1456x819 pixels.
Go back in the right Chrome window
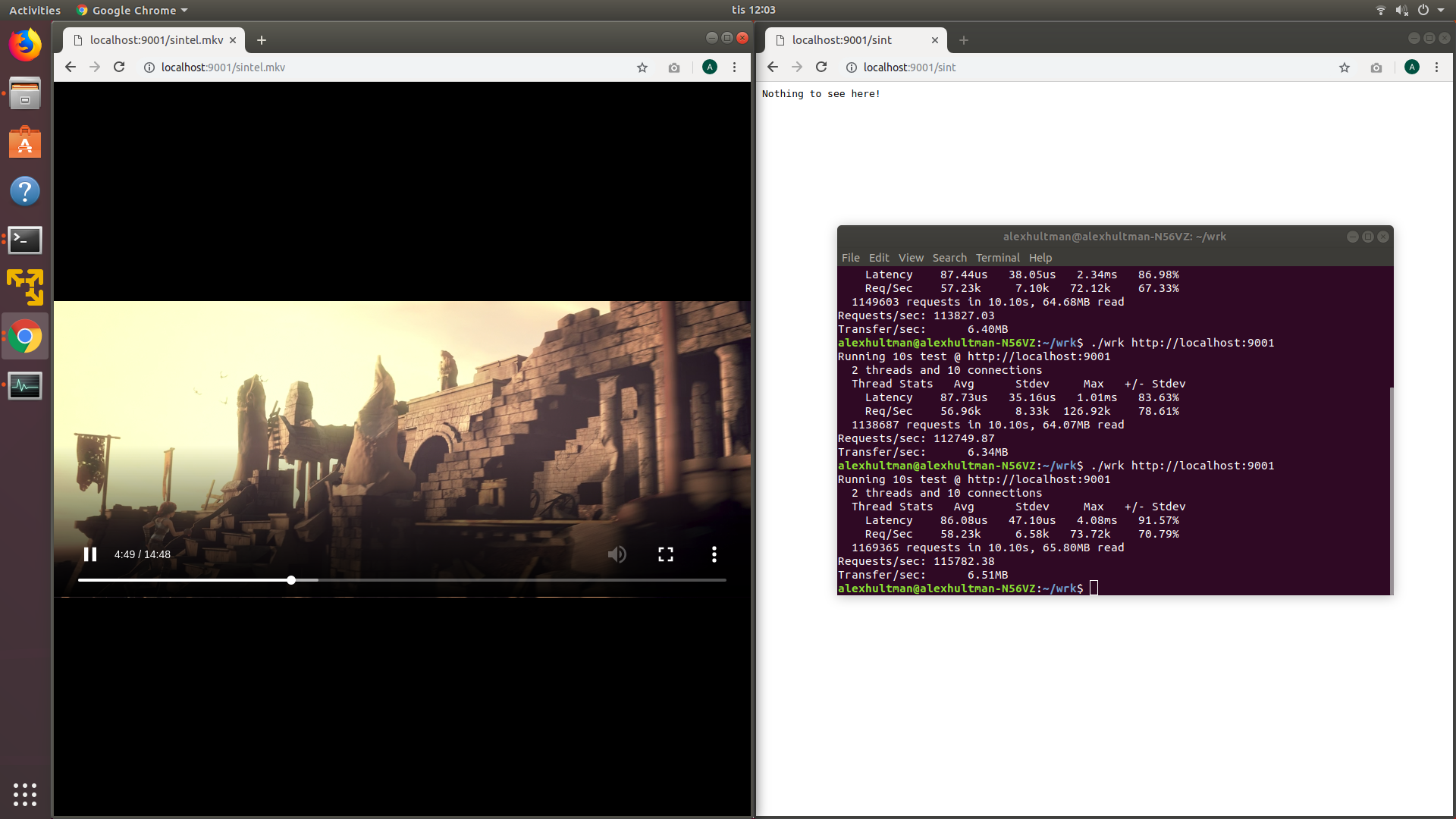(772, 67)
